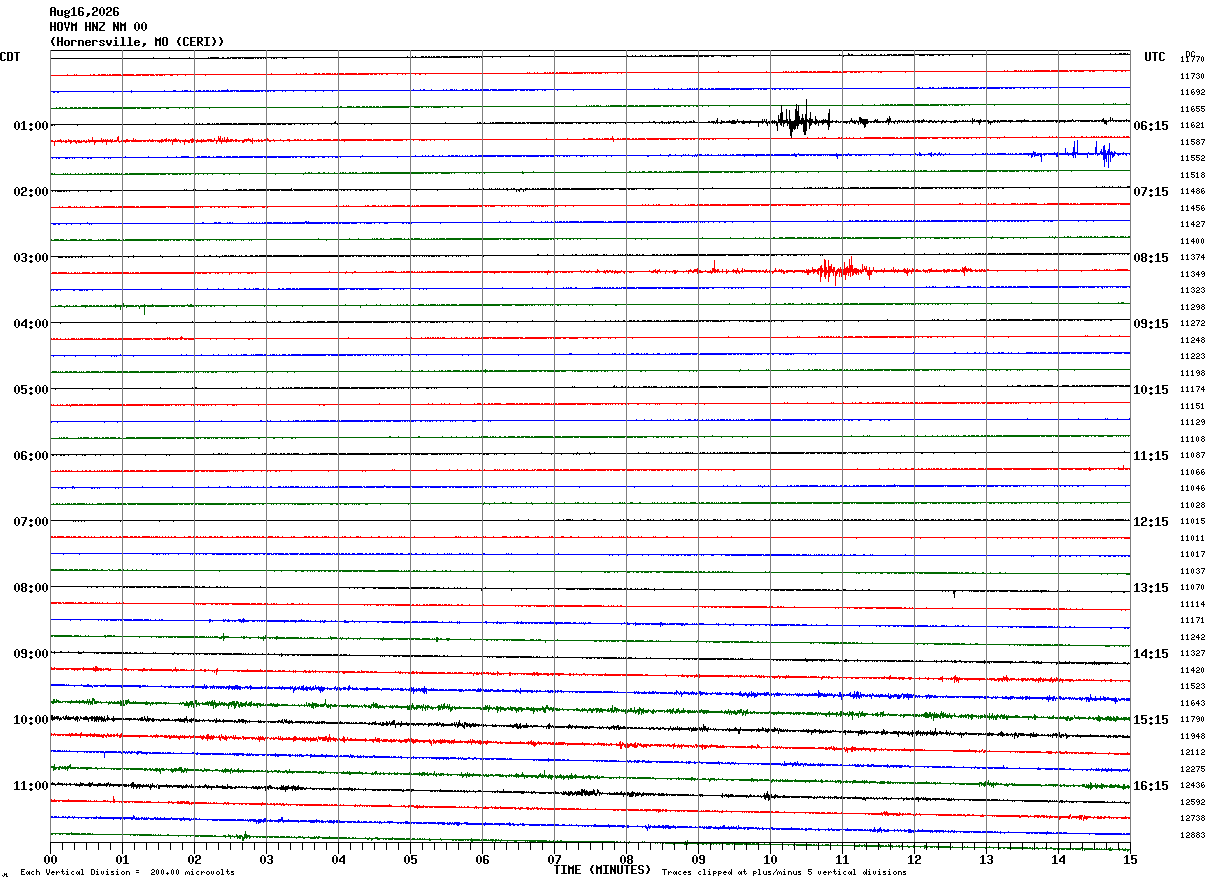1210x886 pixels.
Task: Click the "03:00" CDT hour label
Action: [31, 258]
